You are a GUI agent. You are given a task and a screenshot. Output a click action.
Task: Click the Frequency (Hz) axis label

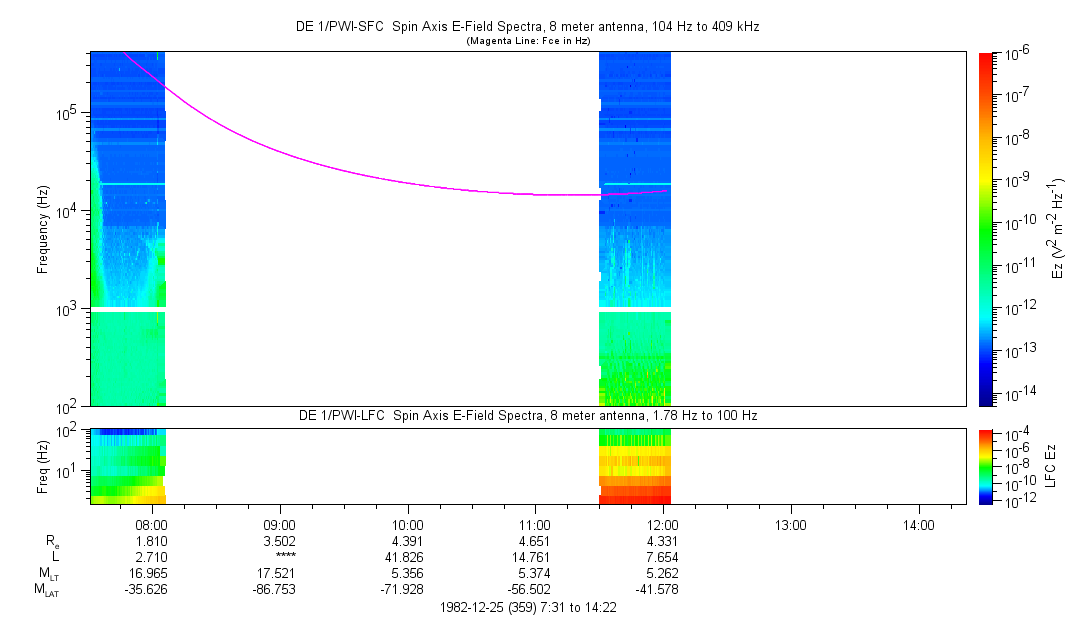click(43, 228)
